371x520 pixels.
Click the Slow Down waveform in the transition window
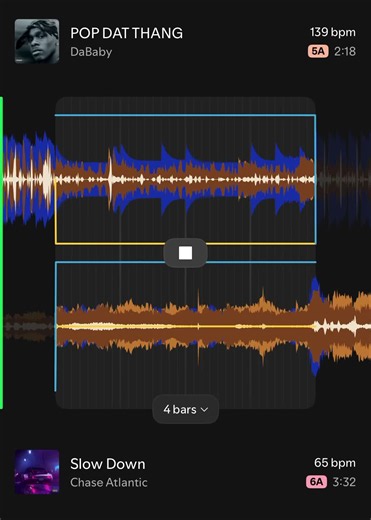coord(185,326)
